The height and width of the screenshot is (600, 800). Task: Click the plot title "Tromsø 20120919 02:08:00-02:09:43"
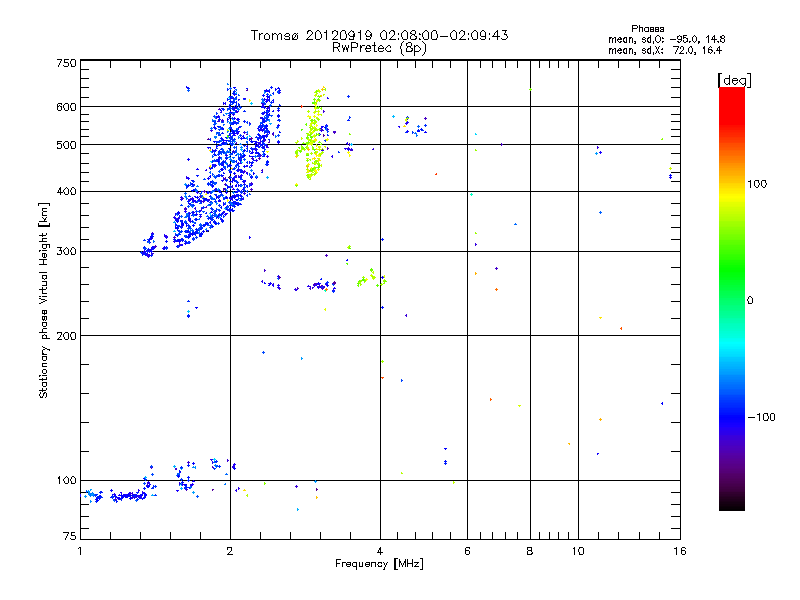pyautogui.click(x=379, y=35)
